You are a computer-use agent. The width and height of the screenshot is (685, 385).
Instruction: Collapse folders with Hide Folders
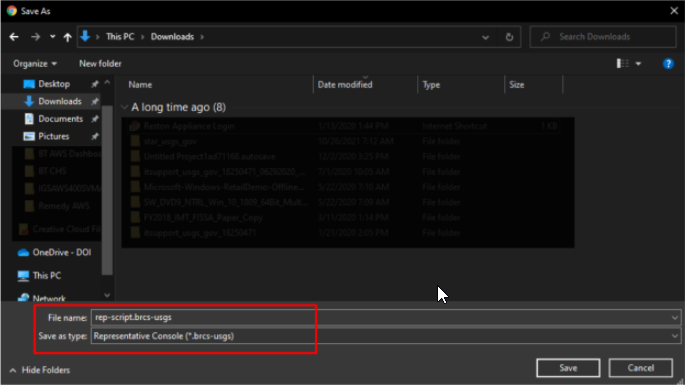click(40, 370)
